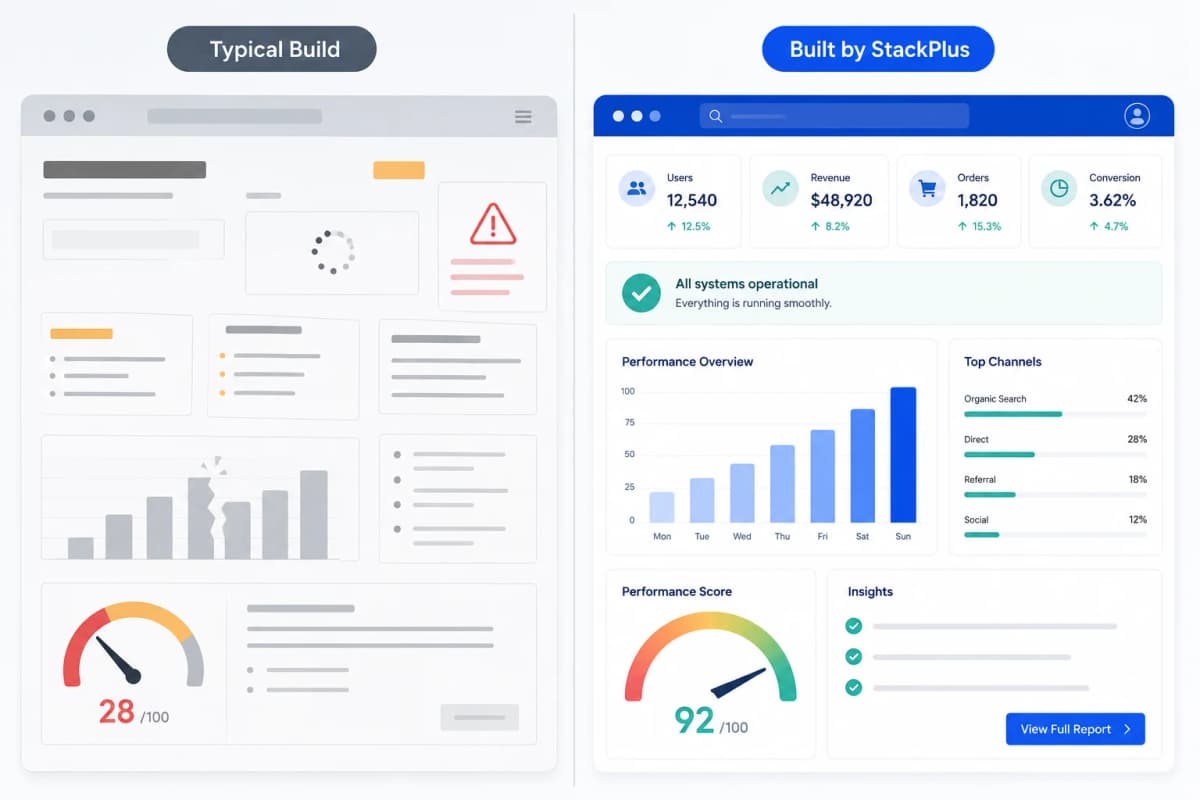Click the second Insights checkmark

click(x=853, y=657)
